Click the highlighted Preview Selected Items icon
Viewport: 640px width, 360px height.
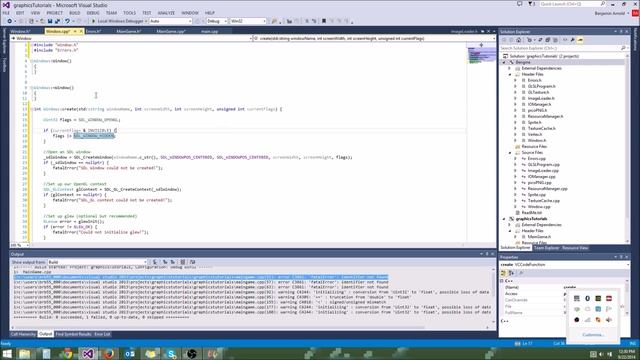tap(580, 40)
